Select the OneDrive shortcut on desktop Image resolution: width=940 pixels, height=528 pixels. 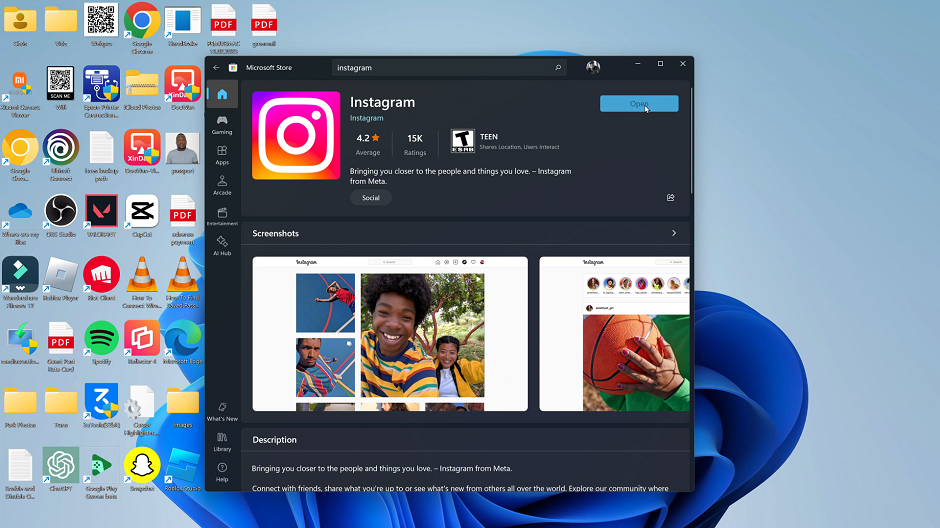pos(20,219)
